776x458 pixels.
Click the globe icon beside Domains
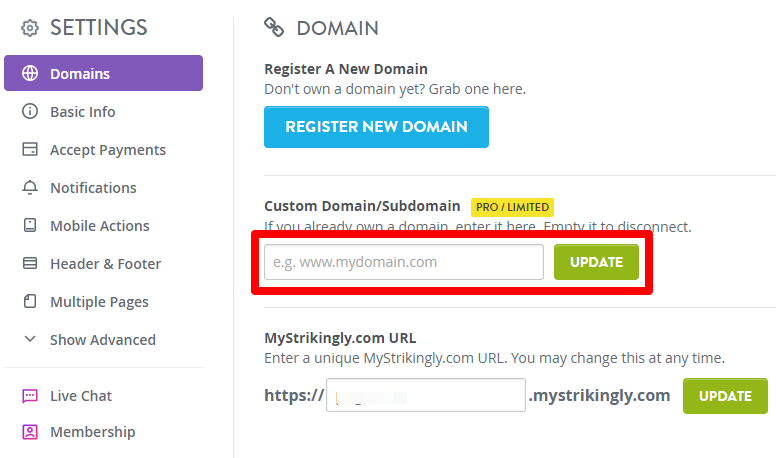(x=30, y=73)
